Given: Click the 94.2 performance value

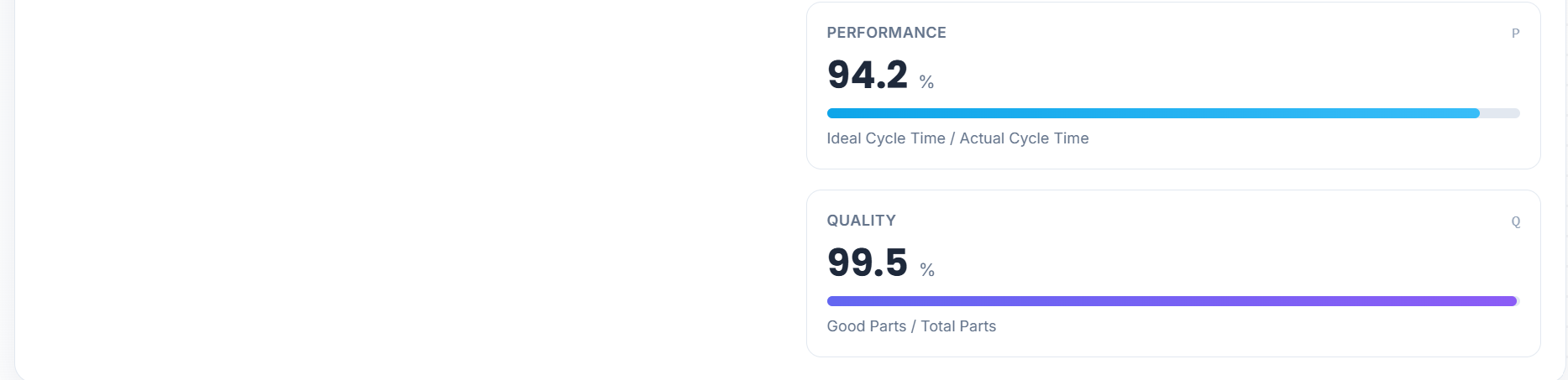Looking at the screenshot, I should pyautogui.click(x=867, y=75).
